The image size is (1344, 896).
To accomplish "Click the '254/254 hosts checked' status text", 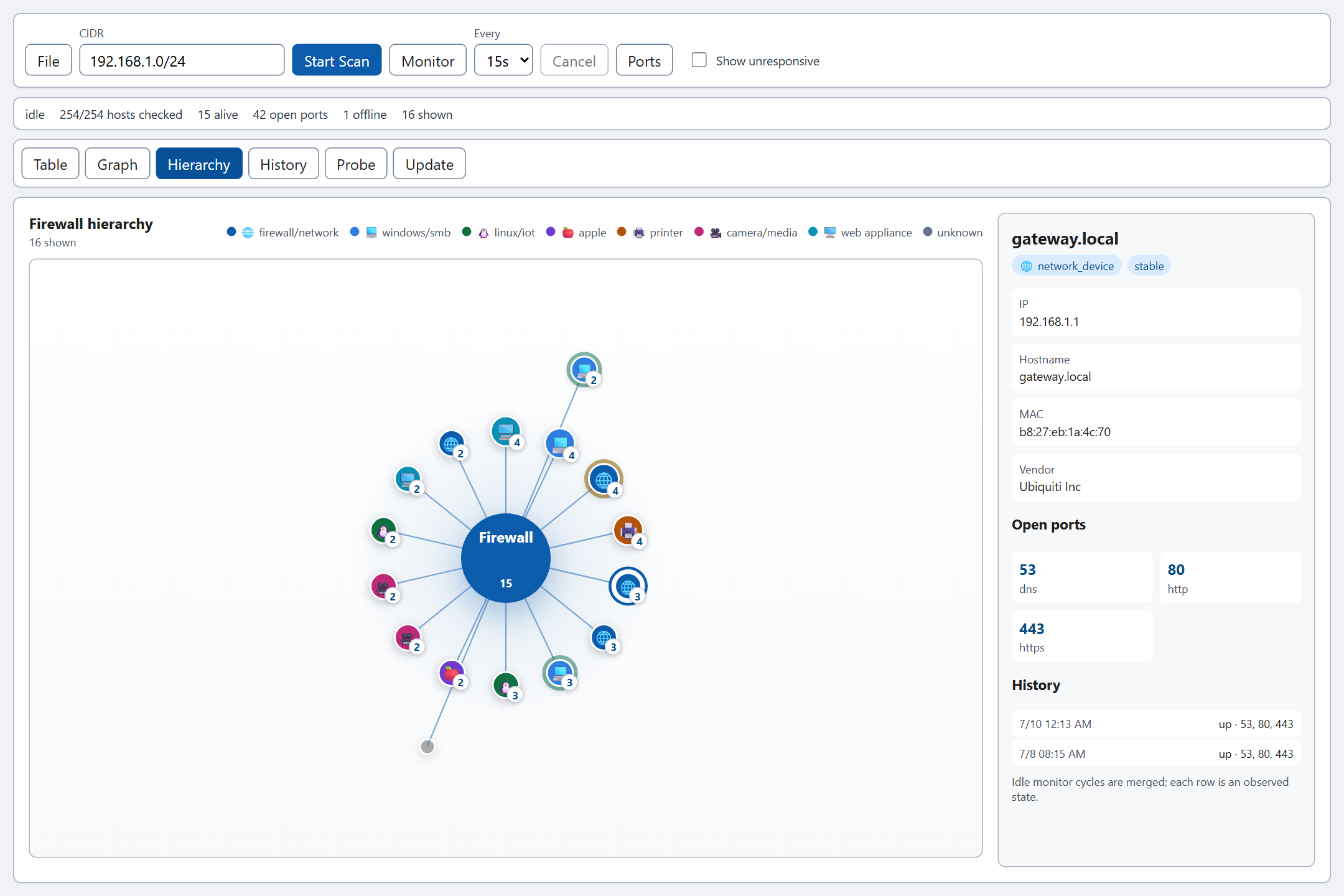I will coord(121,114).
